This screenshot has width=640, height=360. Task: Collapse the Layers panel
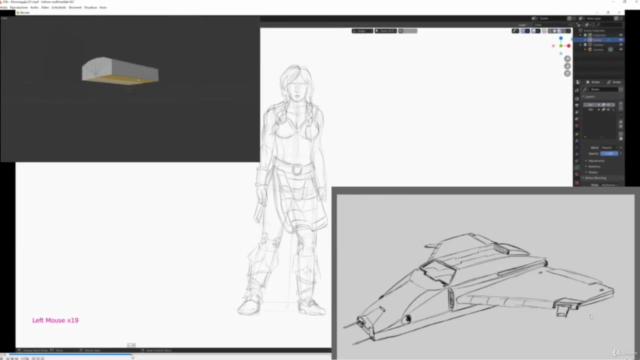click(590, 97)
